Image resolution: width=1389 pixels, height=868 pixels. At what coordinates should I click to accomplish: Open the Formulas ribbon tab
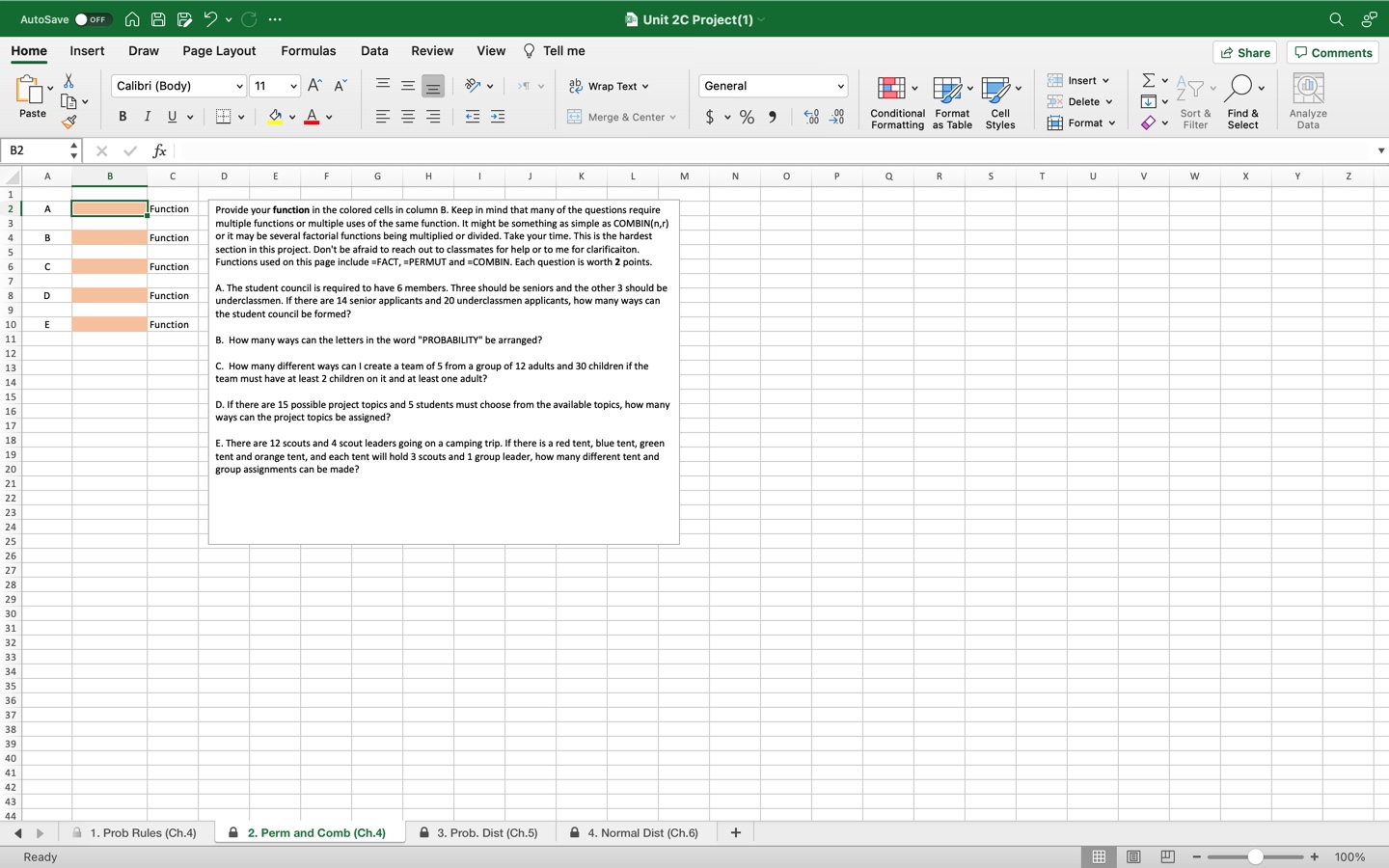click(x=309, y=51)
